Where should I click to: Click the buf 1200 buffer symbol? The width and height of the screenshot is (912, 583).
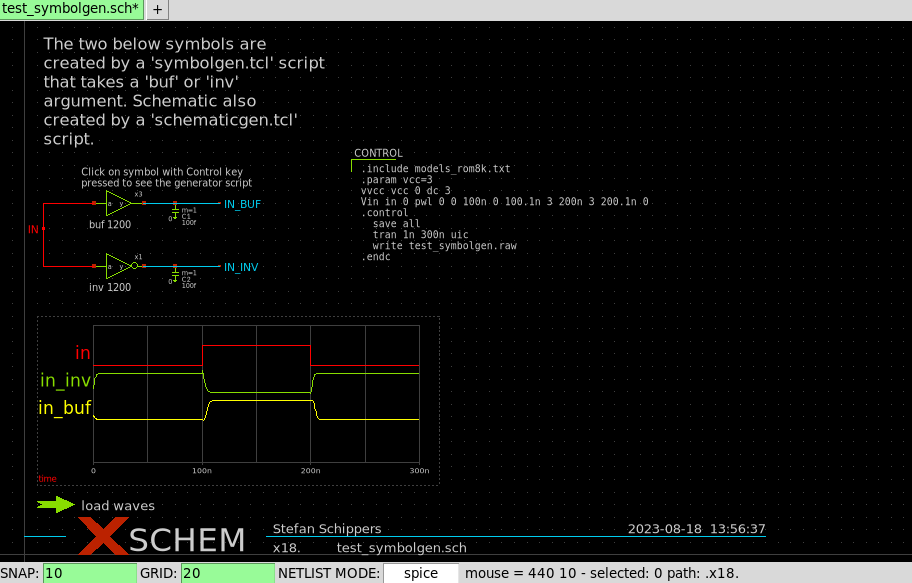119,203
